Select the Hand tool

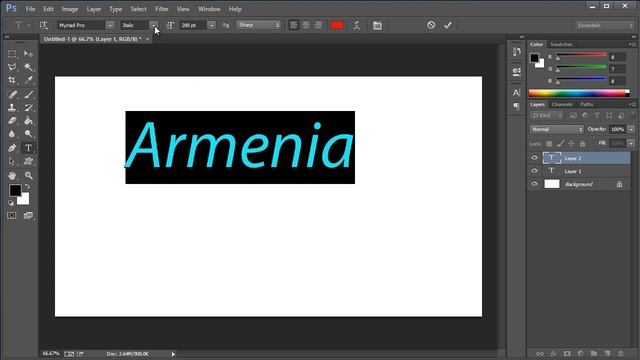[x=12, y=176]
